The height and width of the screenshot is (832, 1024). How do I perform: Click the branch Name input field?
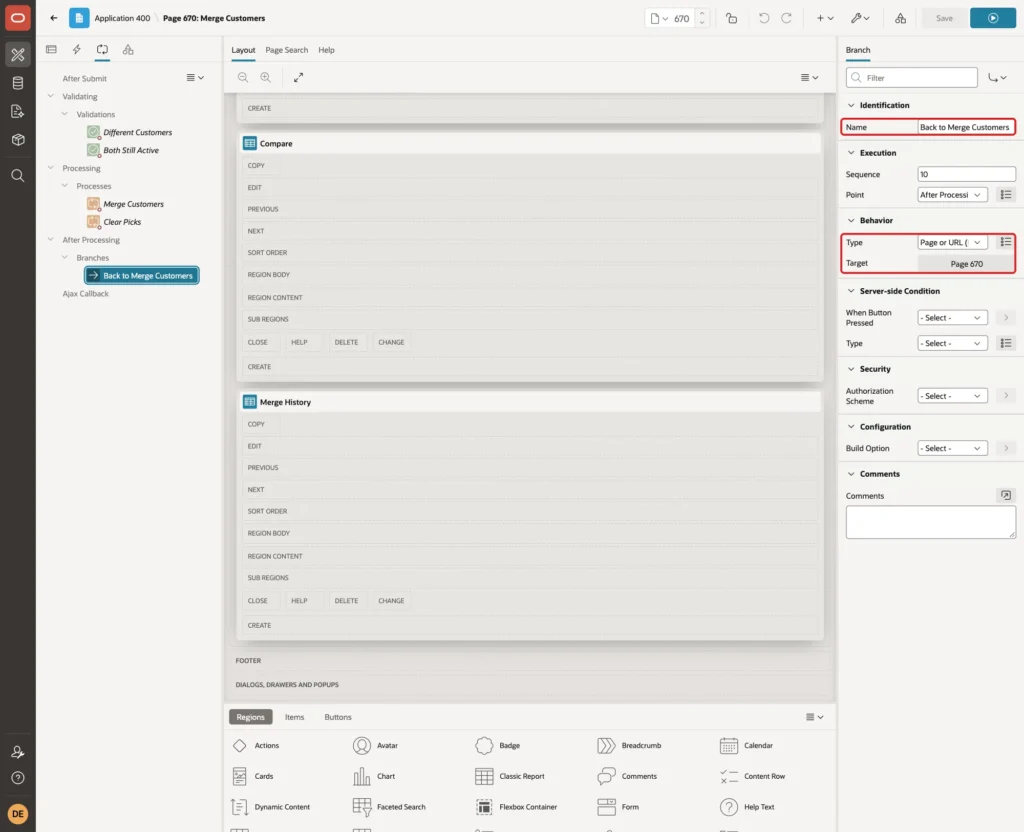click(965, 127)
